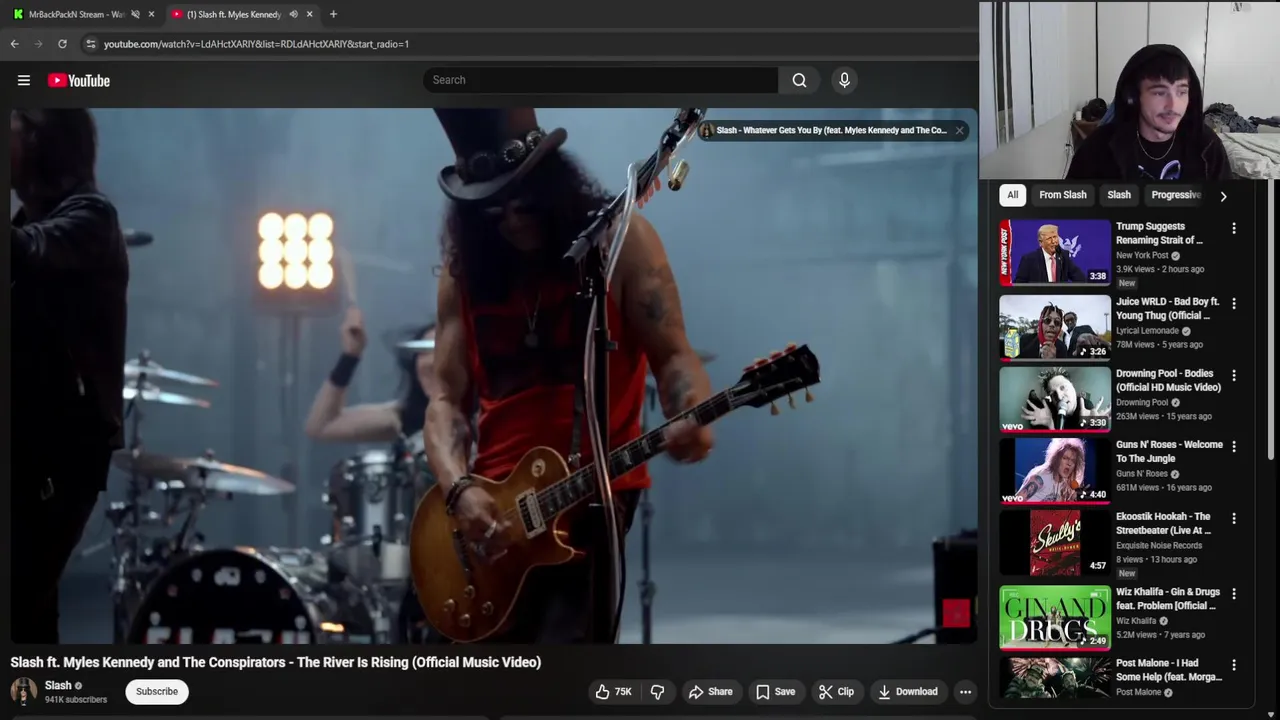Screen dimensions: 1280x720
Task: Create a clip of the video
Action: [836, 691]
